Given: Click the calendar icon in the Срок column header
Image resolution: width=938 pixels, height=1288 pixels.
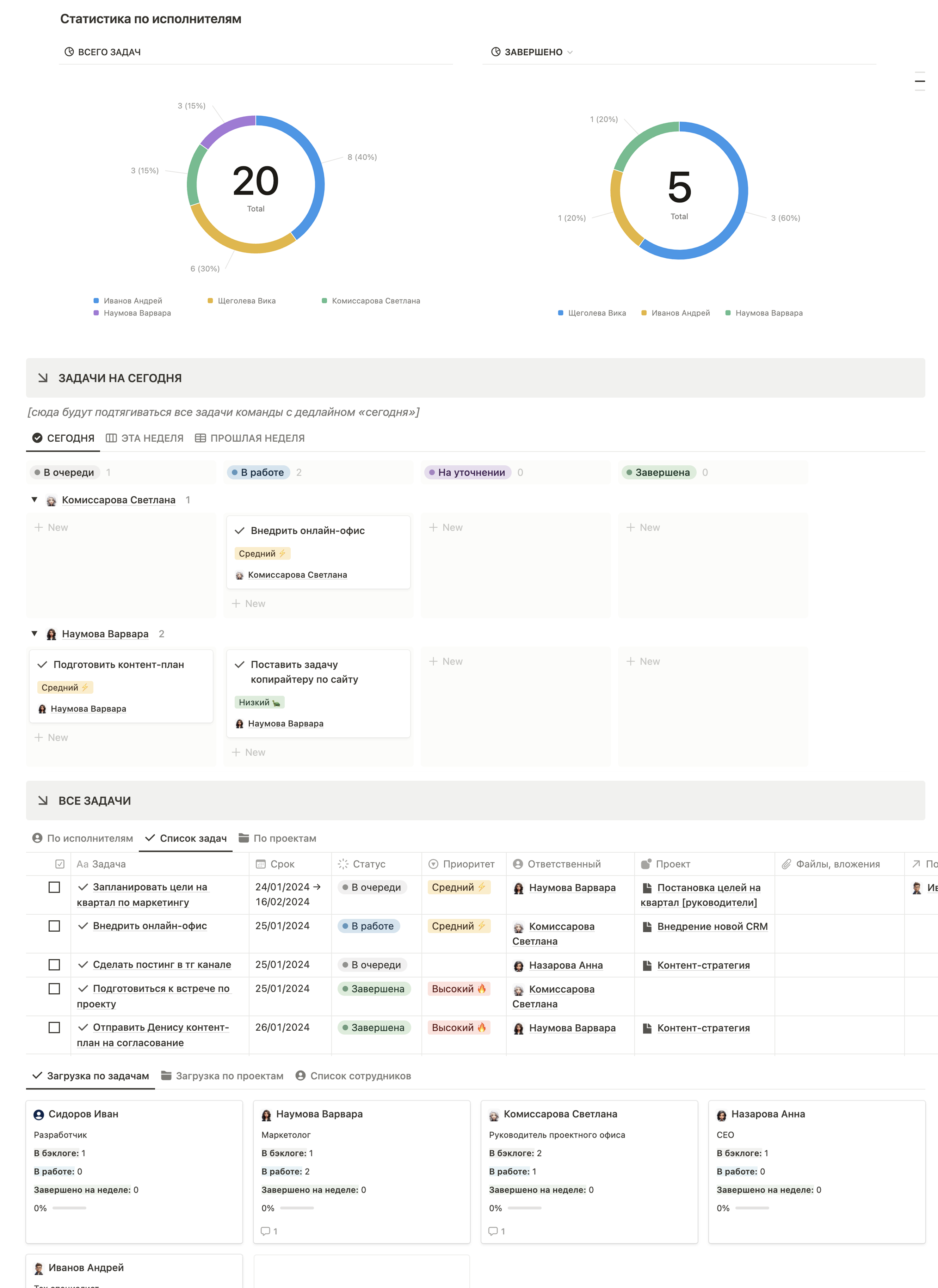Looking at the screenshot, I should pos(261,864).
